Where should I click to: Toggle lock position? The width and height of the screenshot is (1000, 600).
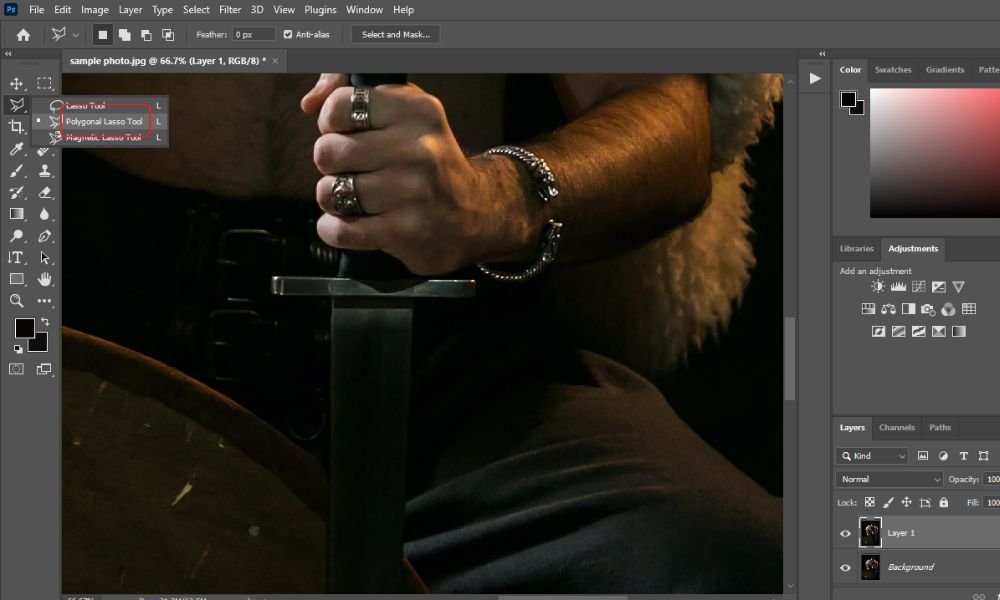click(906, 502)
